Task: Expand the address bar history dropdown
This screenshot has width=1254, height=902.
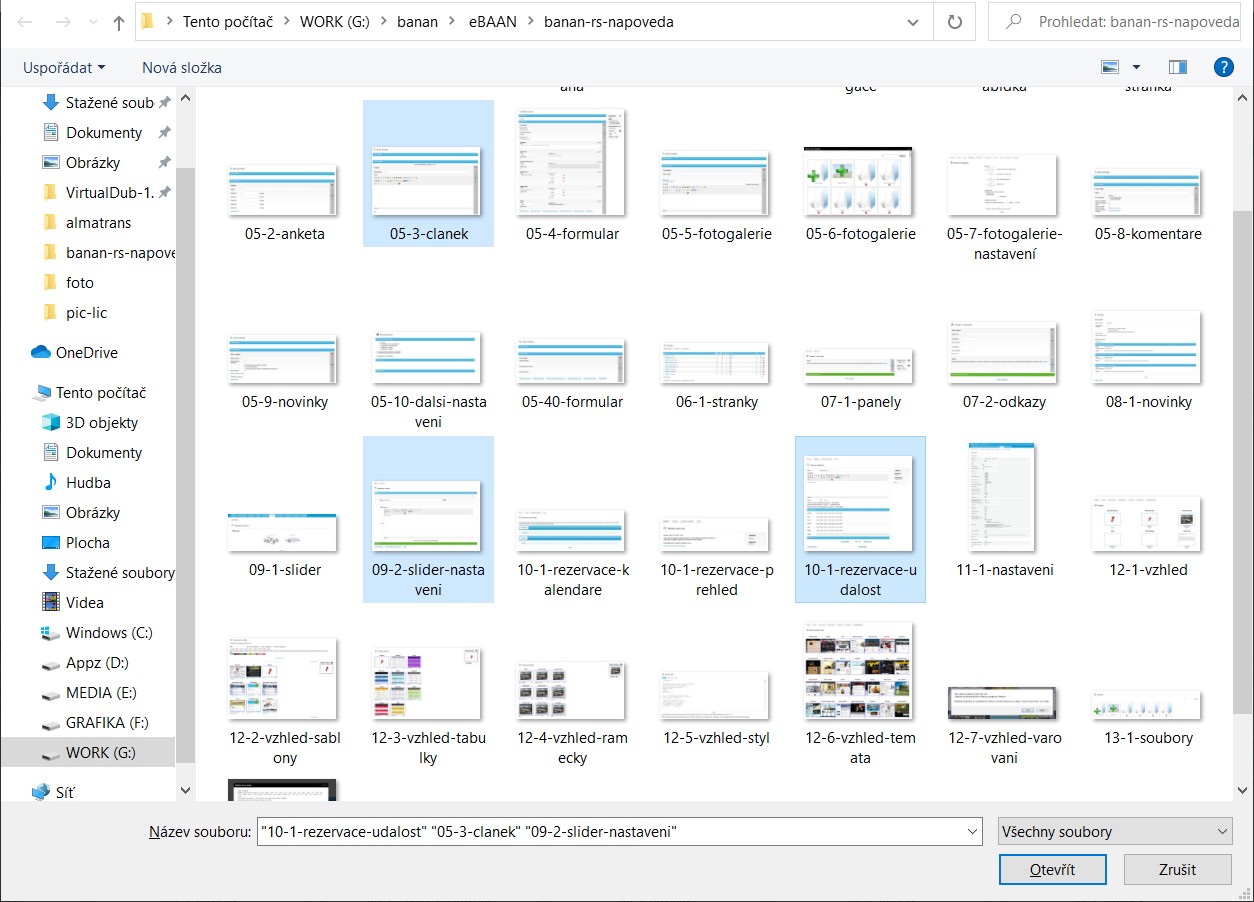Action: coord(912,22)
